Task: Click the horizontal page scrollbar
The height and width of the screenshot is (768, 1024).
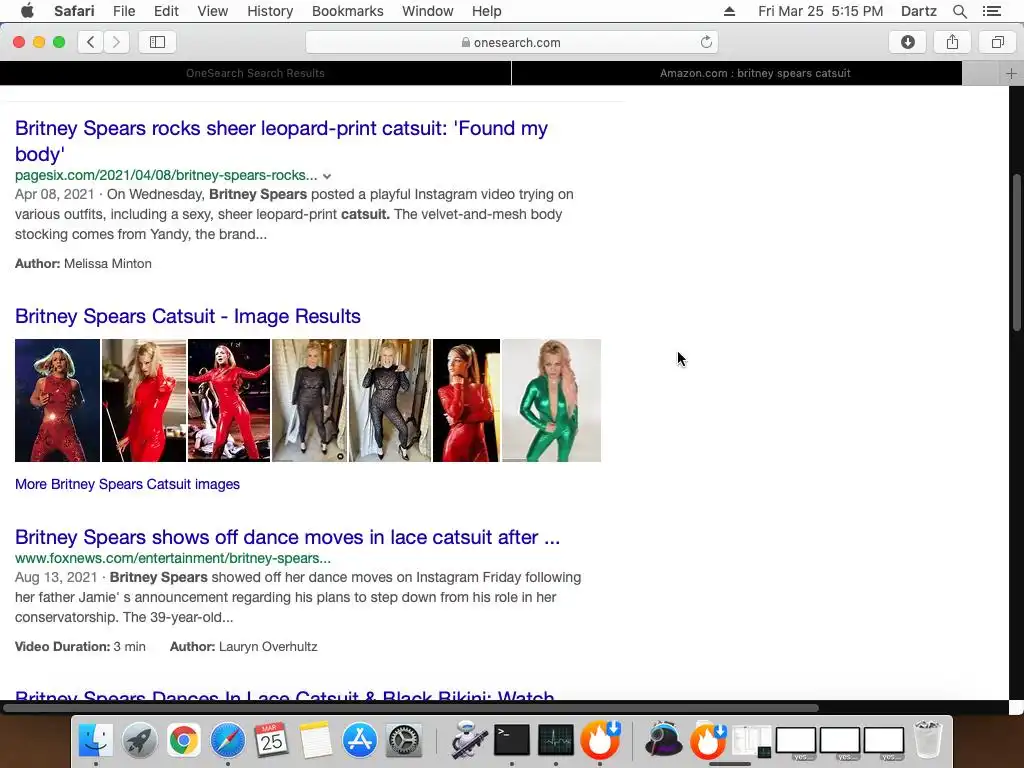Action: pyautogui.click(x=411, y=708)
